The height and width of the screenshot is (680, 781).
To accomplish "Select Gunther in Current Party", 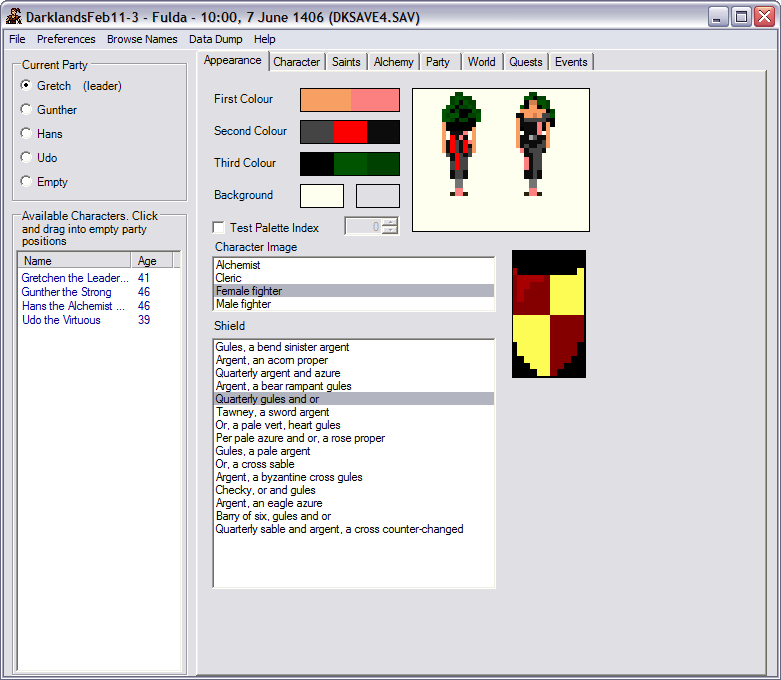I will [x=26, y=109].
